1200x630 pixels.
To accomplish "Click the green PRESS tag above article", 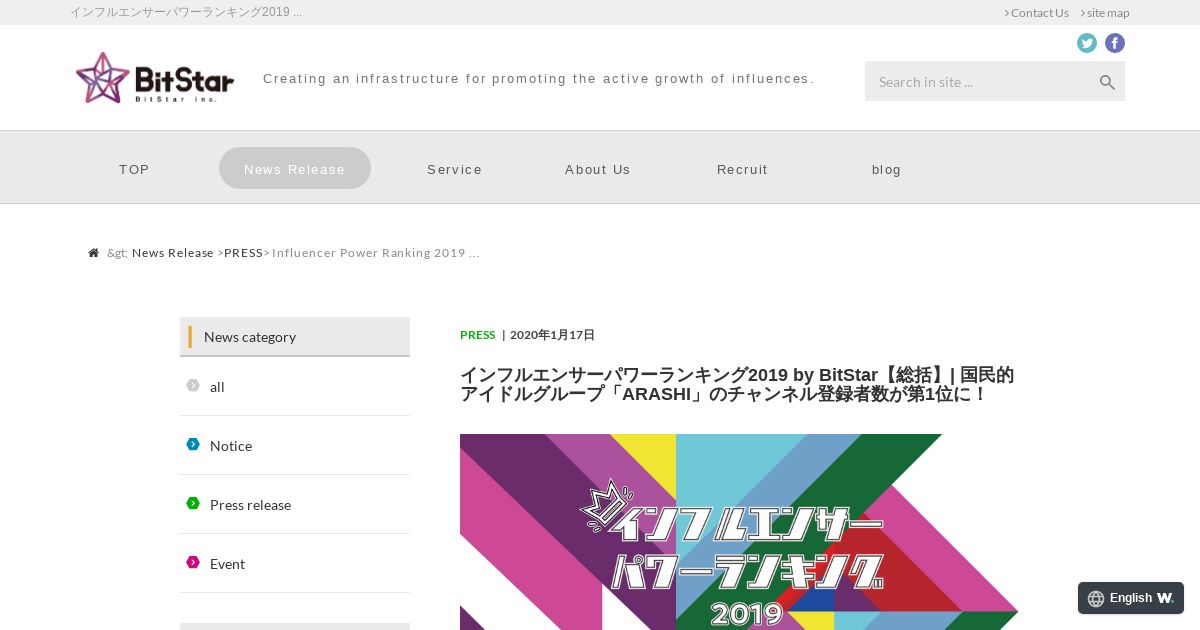I will [477, 335].
